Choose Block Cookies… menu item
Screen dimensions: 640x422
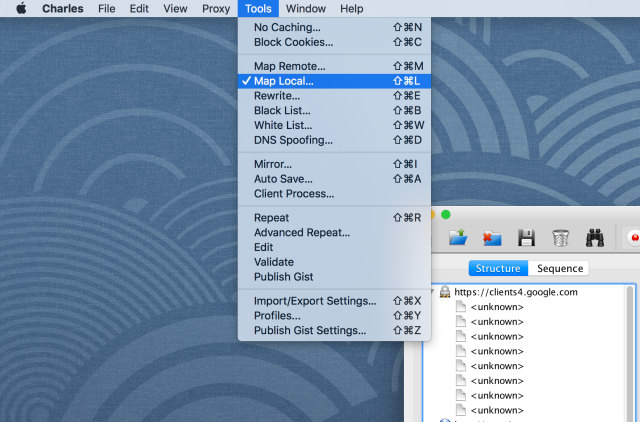click(334, 42)
